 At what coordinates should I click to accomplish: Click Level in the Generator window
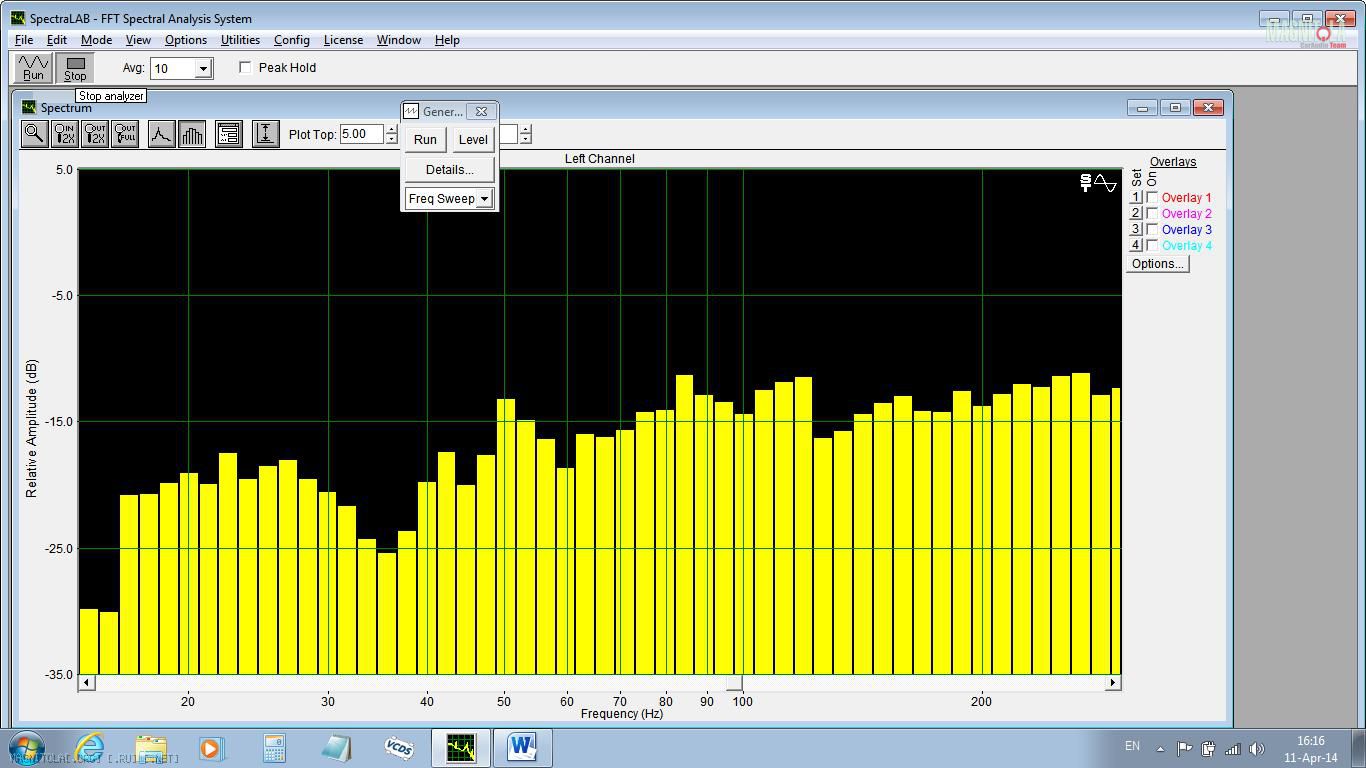pyautogui.click(x=473, y=139)
